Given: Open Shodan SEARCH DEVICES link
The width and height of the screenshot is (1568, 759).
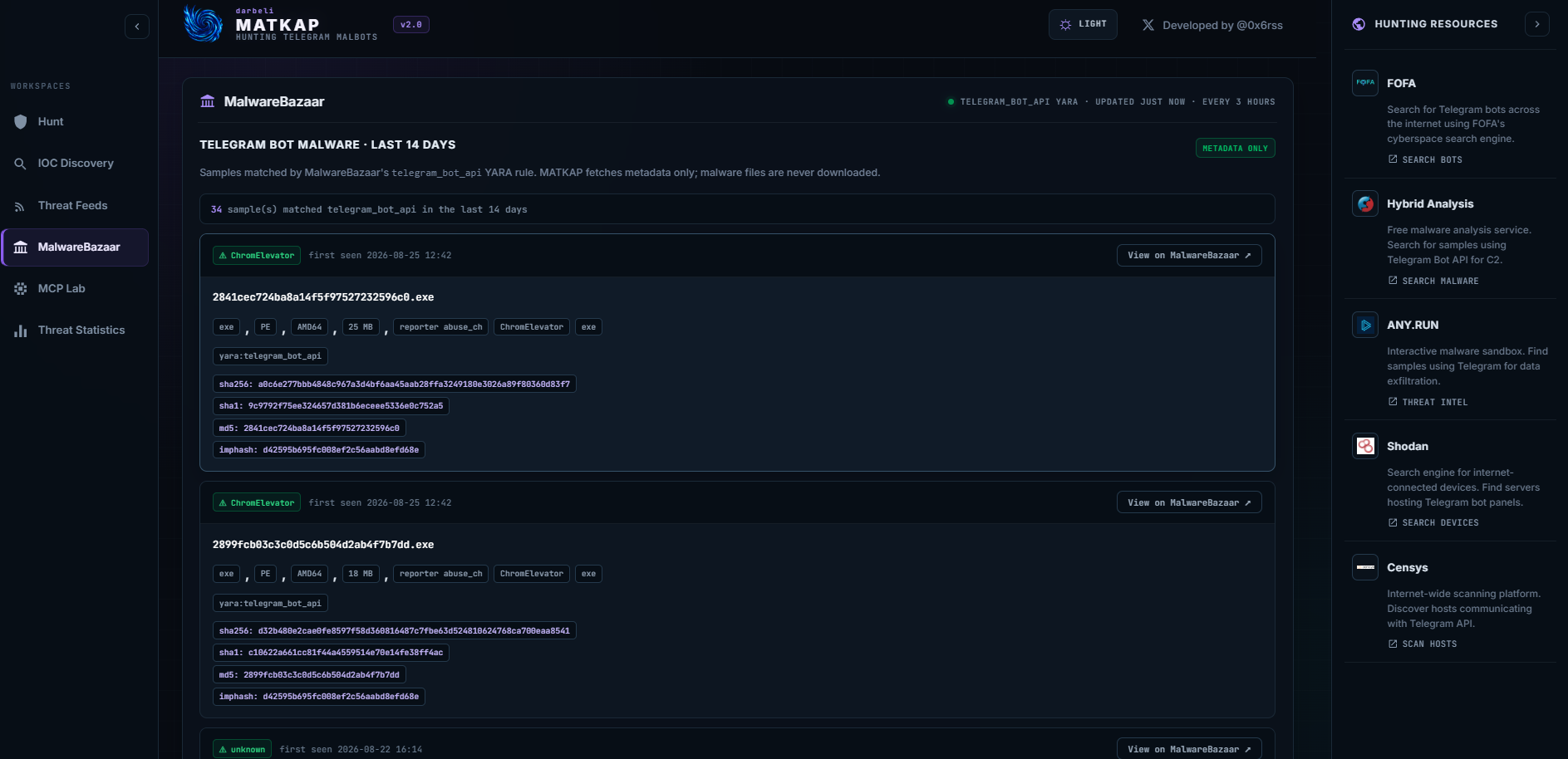Looking at the screenshot, I should pyautogui.click(x=1433, y=523).
